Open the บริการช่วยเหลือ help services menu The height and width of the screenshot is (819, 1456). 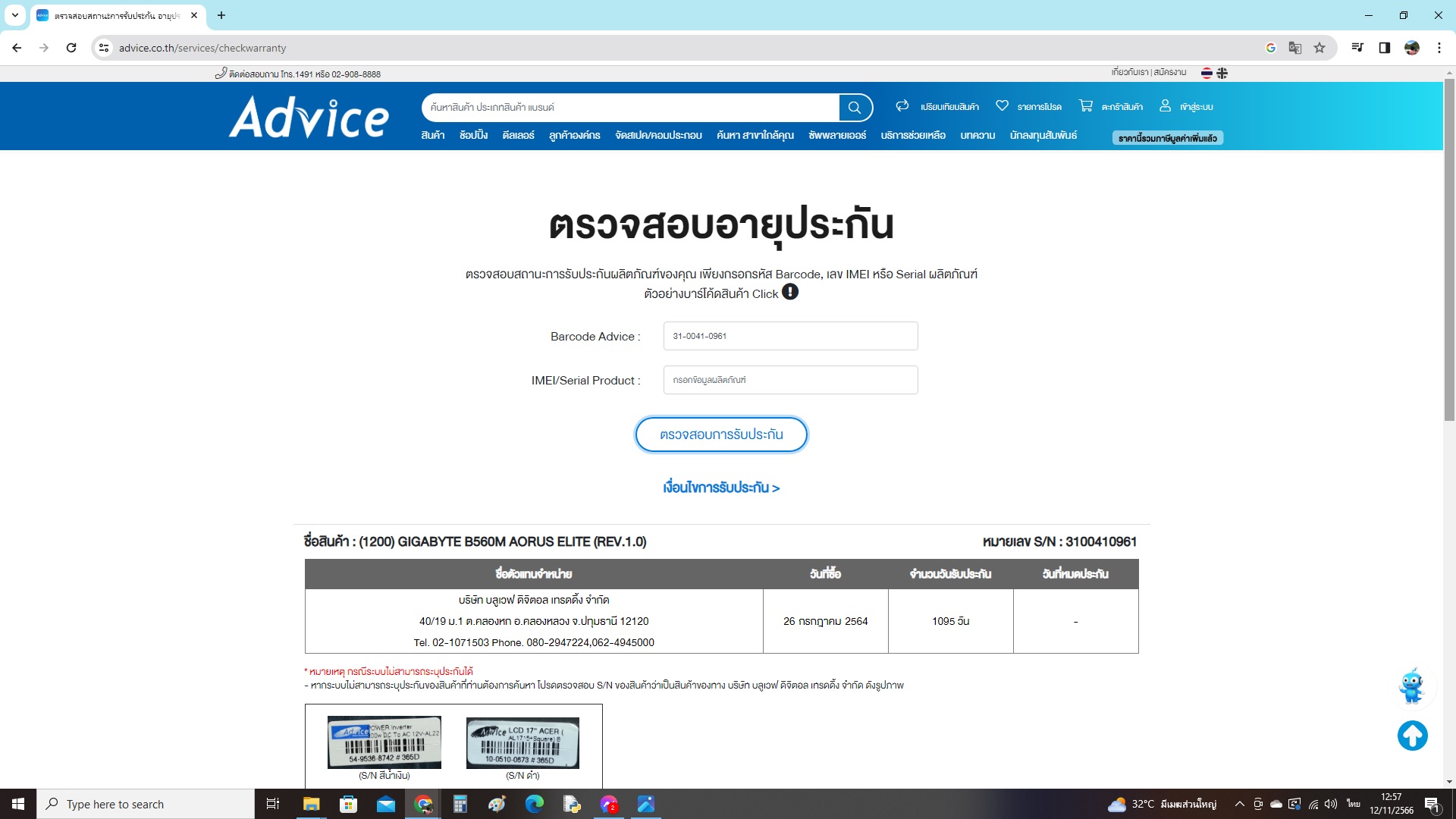coord(912,135)
